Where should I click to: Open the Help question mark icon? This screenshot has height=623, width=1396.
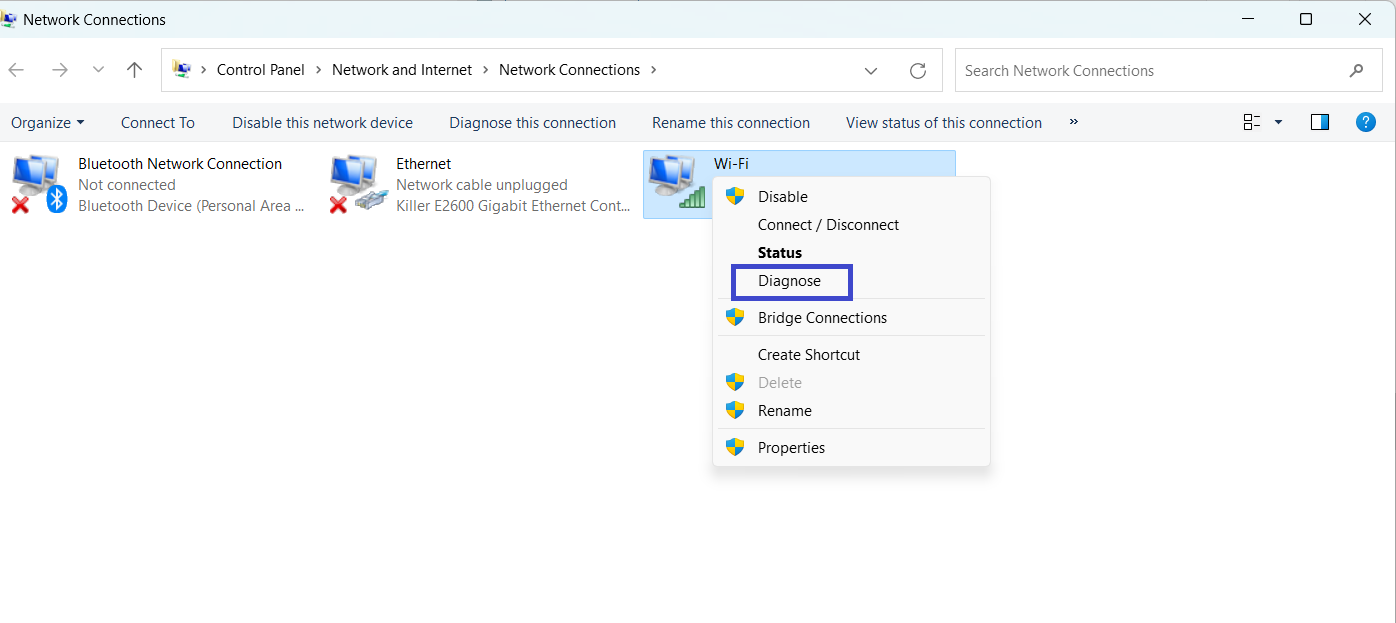point(1365,122)
